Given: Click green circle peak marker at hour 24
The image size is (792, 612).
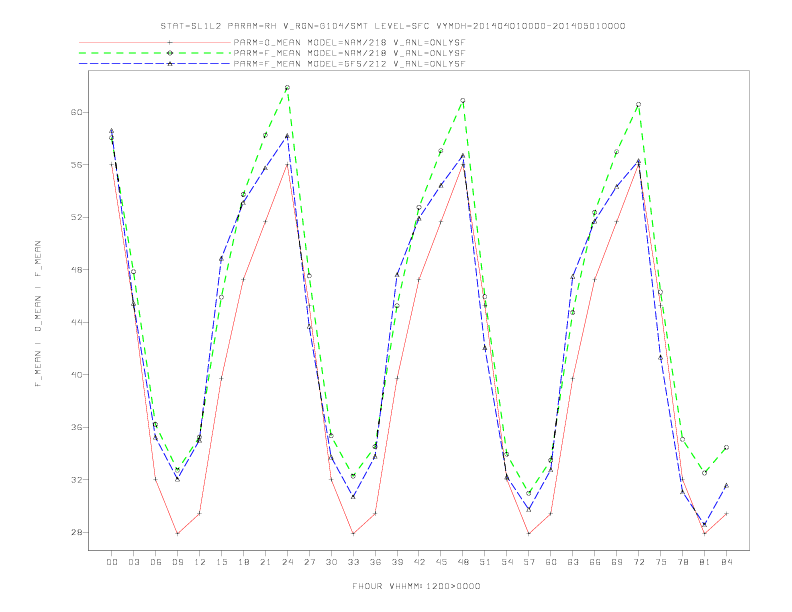Looking at the screenshot, I should (287, 88).
